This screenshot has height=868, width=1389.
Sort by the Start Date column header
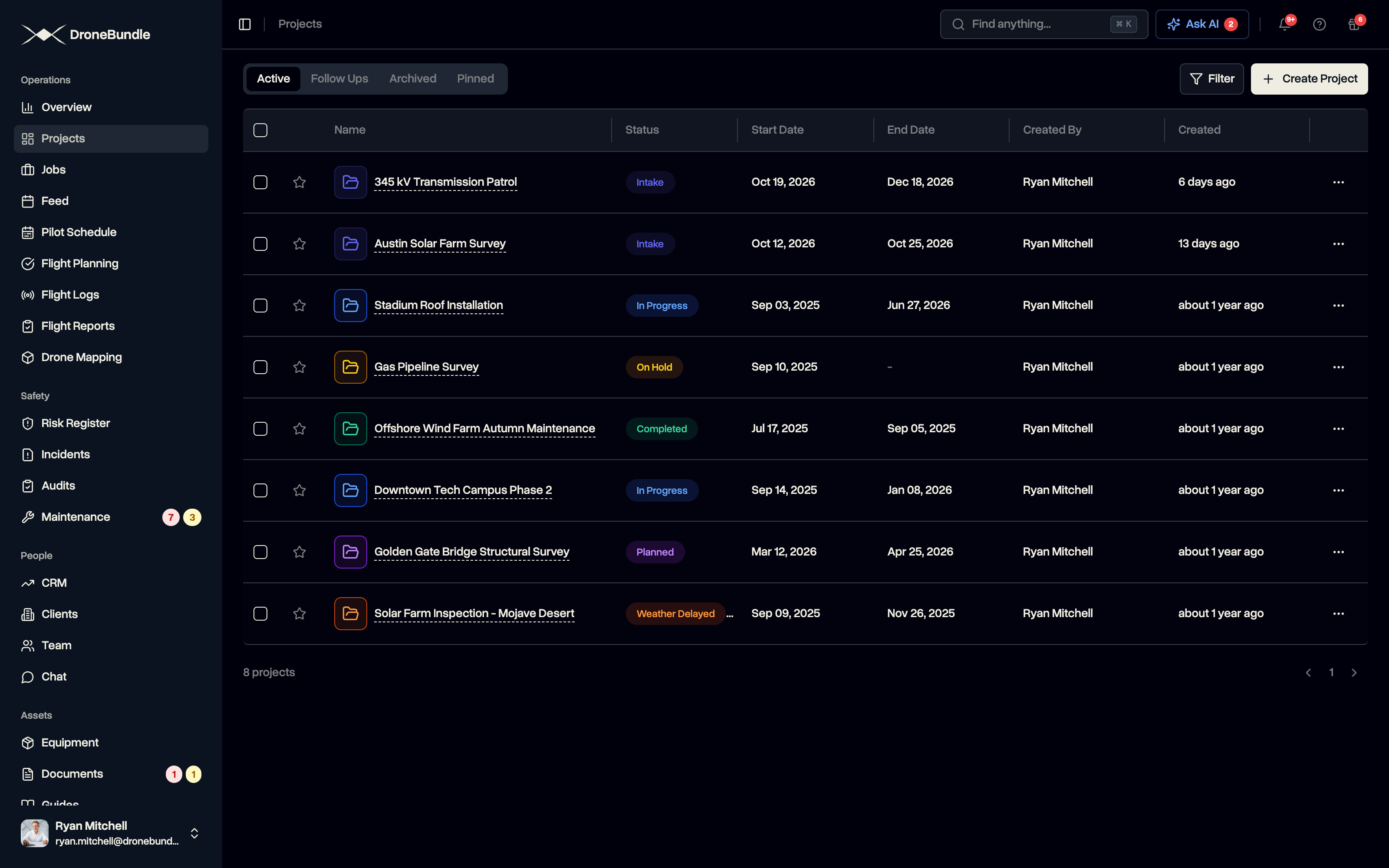click(x=777, y=130)
